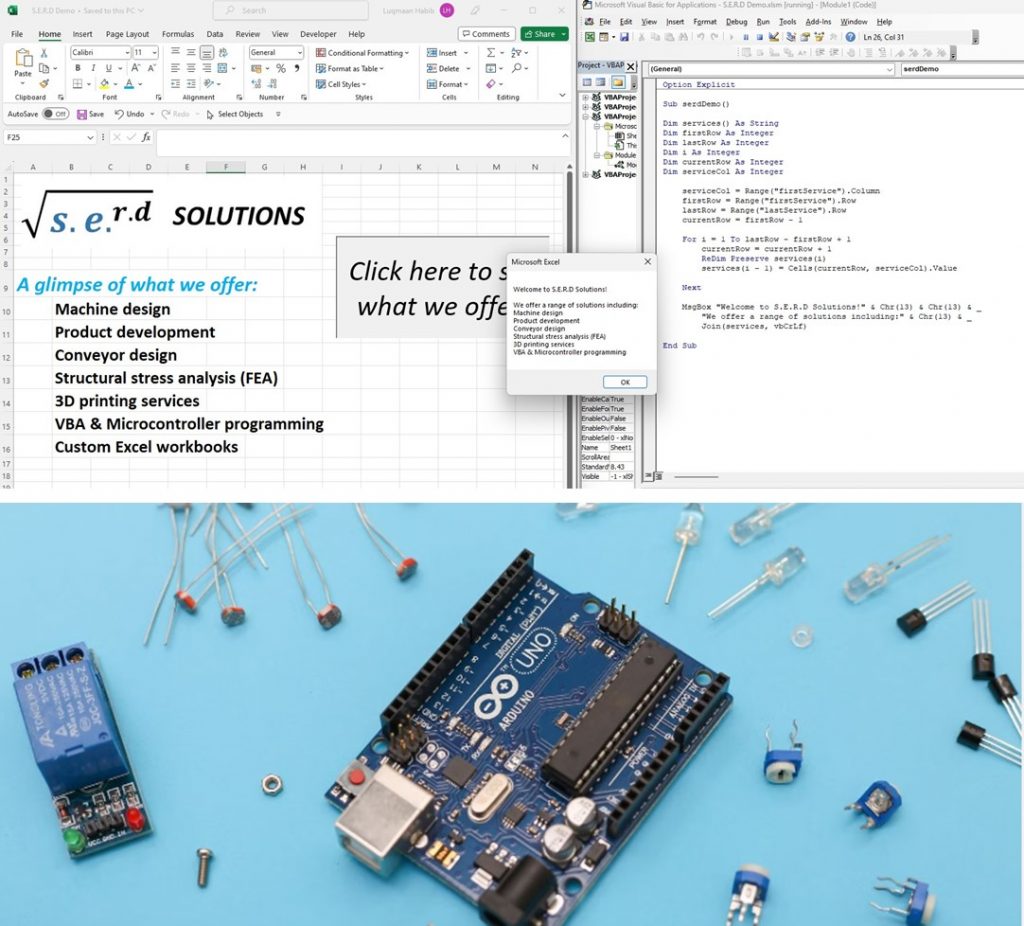The image size is (1024, 926).
Task: Expand the first VBAProject tree node
Action: point(586,97)
